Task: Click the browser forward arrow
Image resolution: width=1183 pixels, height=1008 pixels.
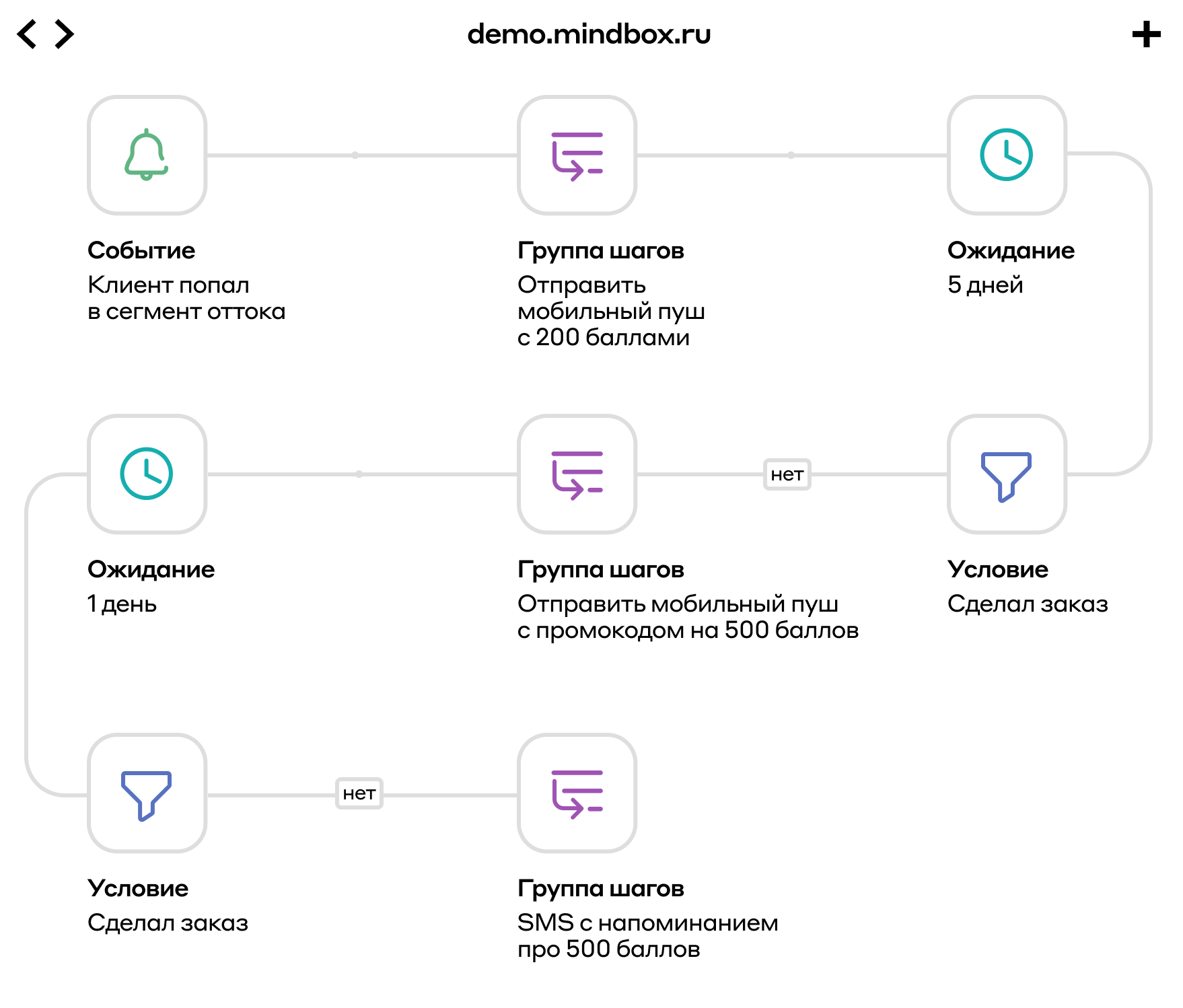Action: pos(64,34)
